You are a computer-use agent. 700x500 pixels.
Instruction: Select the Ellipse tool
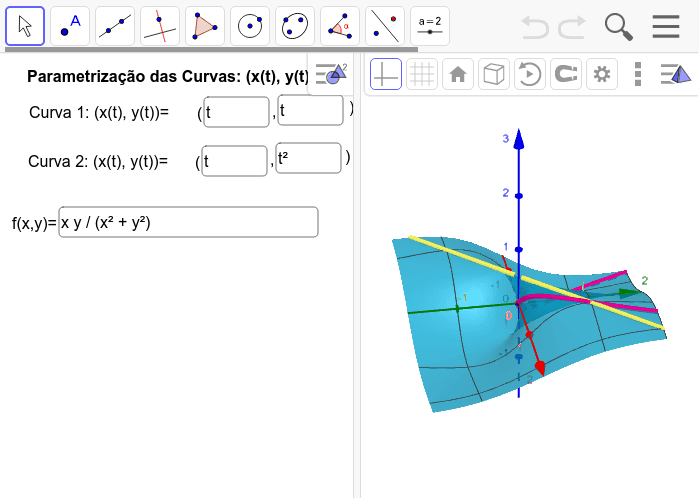point(295,26)
